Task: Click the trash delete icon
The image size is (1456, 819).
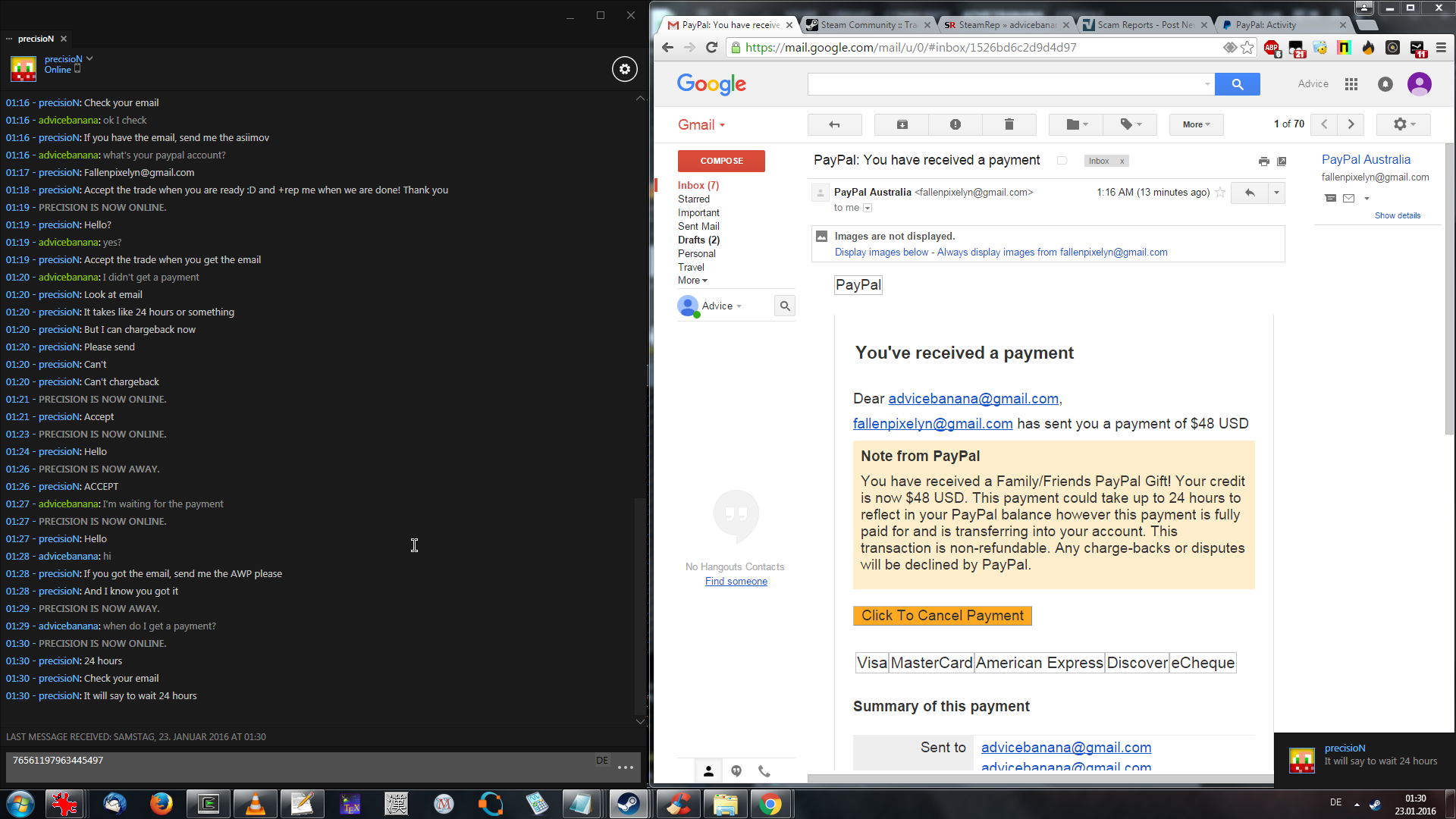Action: (1009, 124)
